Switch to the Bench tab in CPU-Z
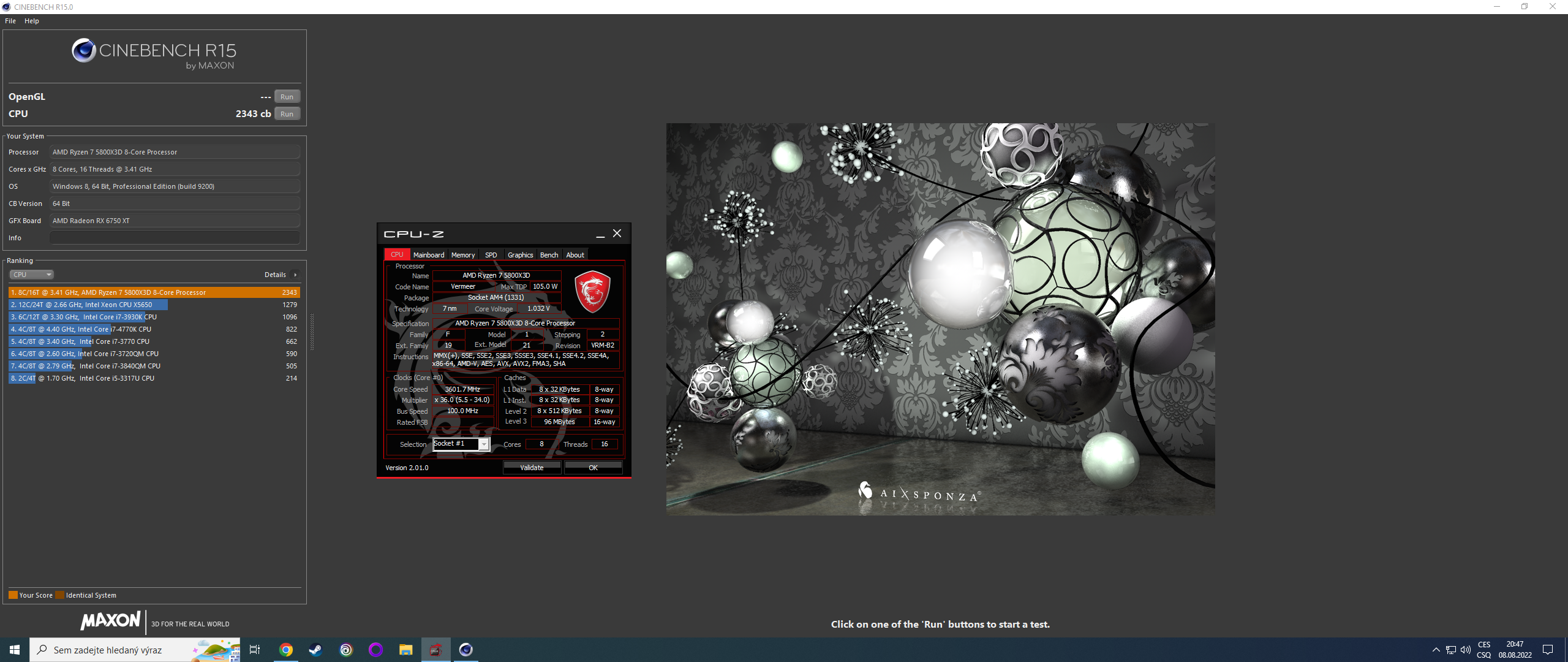 coord(549,255)
